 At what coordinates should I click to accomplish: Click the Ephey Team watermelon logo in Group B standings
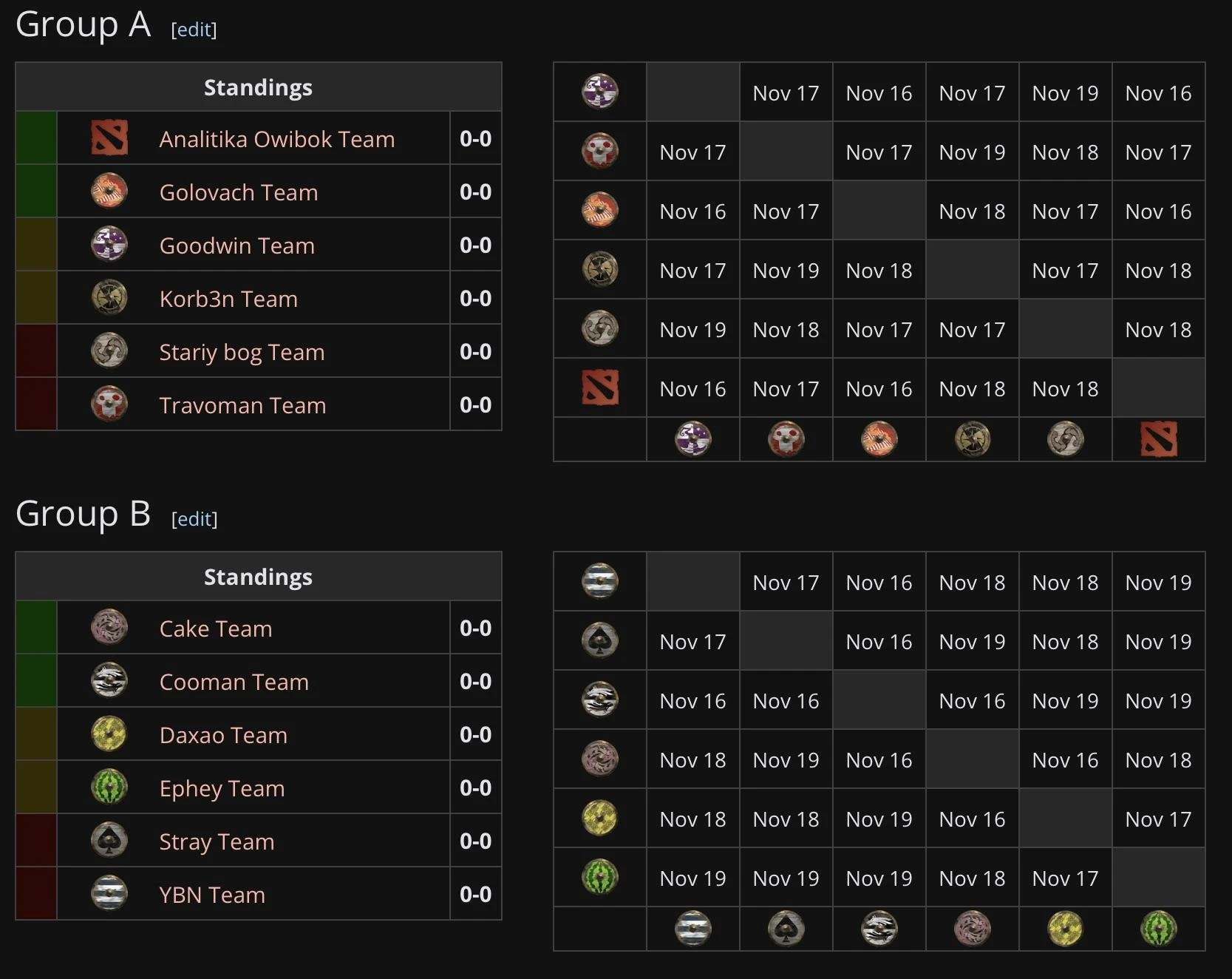coord(109,787)
